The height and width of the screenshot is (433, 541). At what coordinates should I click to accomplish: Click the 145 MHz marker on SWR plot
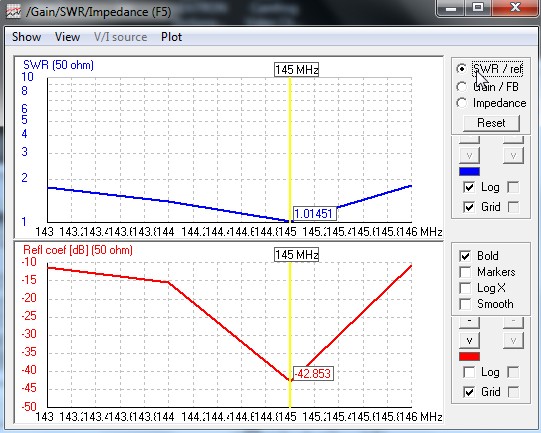[x=296, y=70]
